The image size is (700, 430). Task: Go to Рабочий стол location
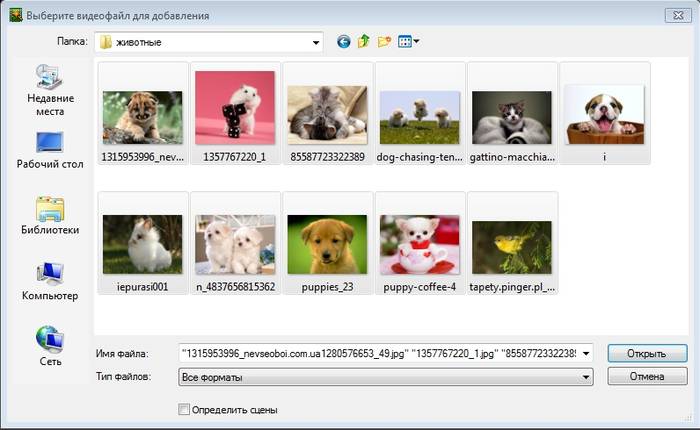(x=49, y=150)
